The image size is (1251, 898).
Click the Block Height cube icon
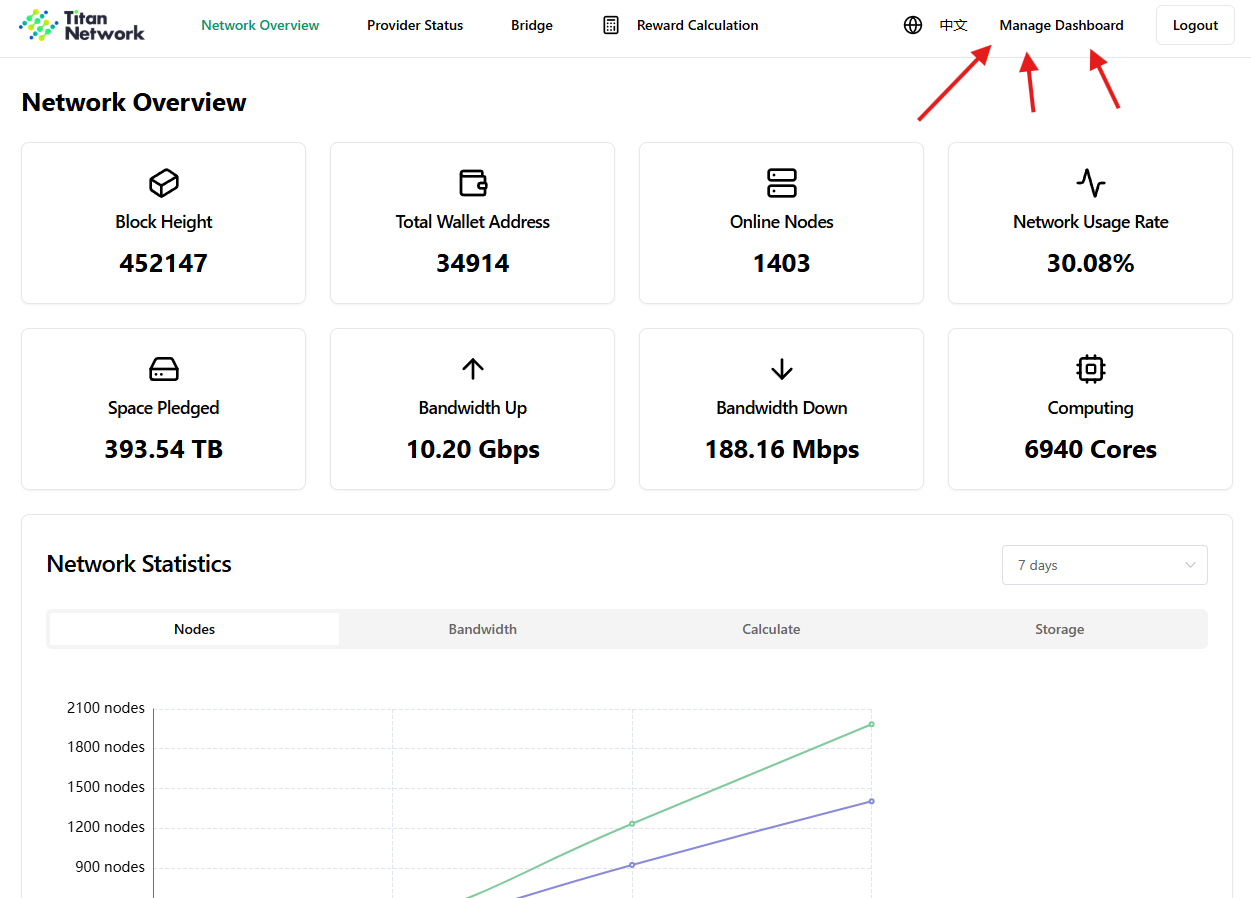coord(164,183)
